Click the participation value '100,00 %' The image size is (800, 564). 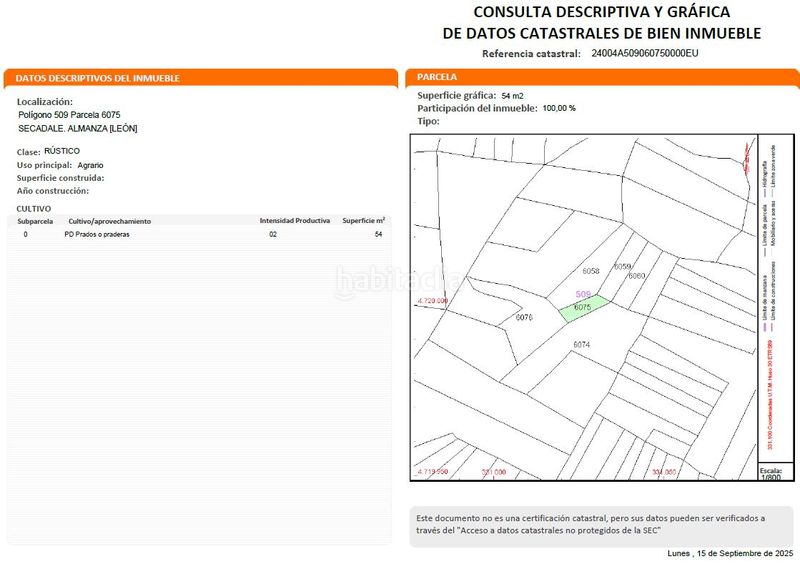[559, 108]
